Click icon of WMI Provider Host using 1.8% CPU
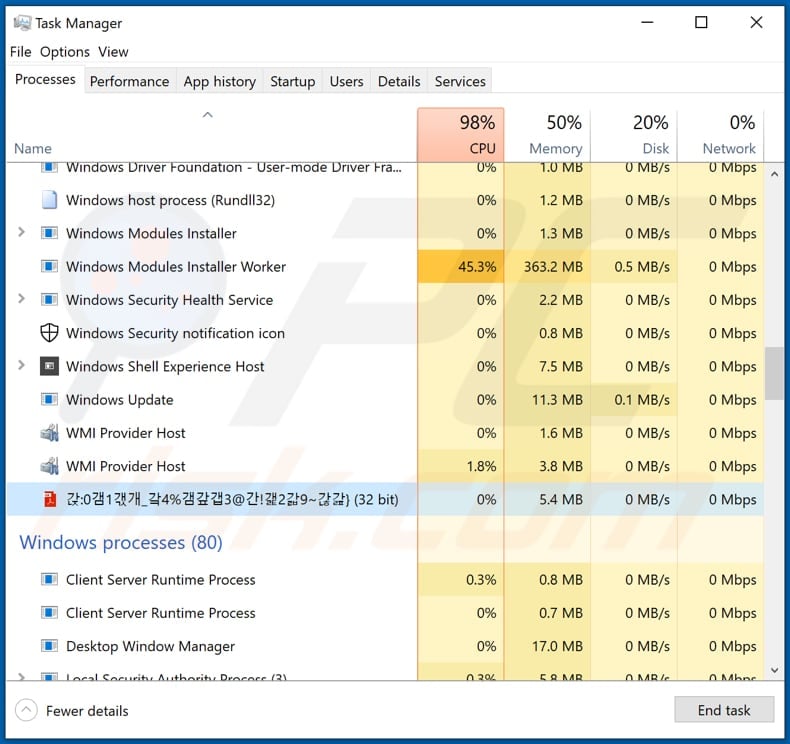Screen dimensions: 790x744 49,466
